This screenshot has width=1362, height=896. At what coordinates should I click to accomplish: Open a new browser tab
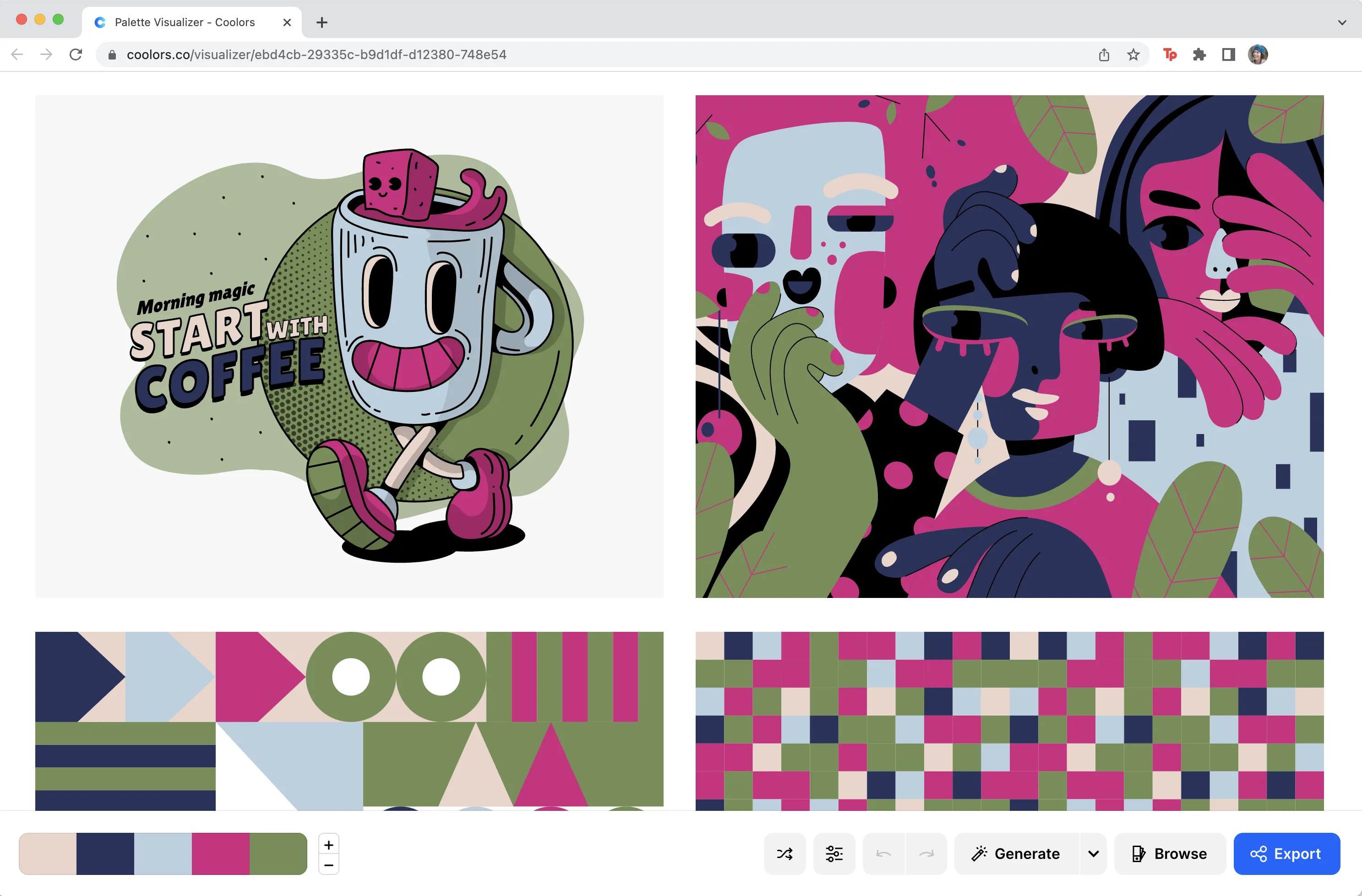click(x=321, y=23)
